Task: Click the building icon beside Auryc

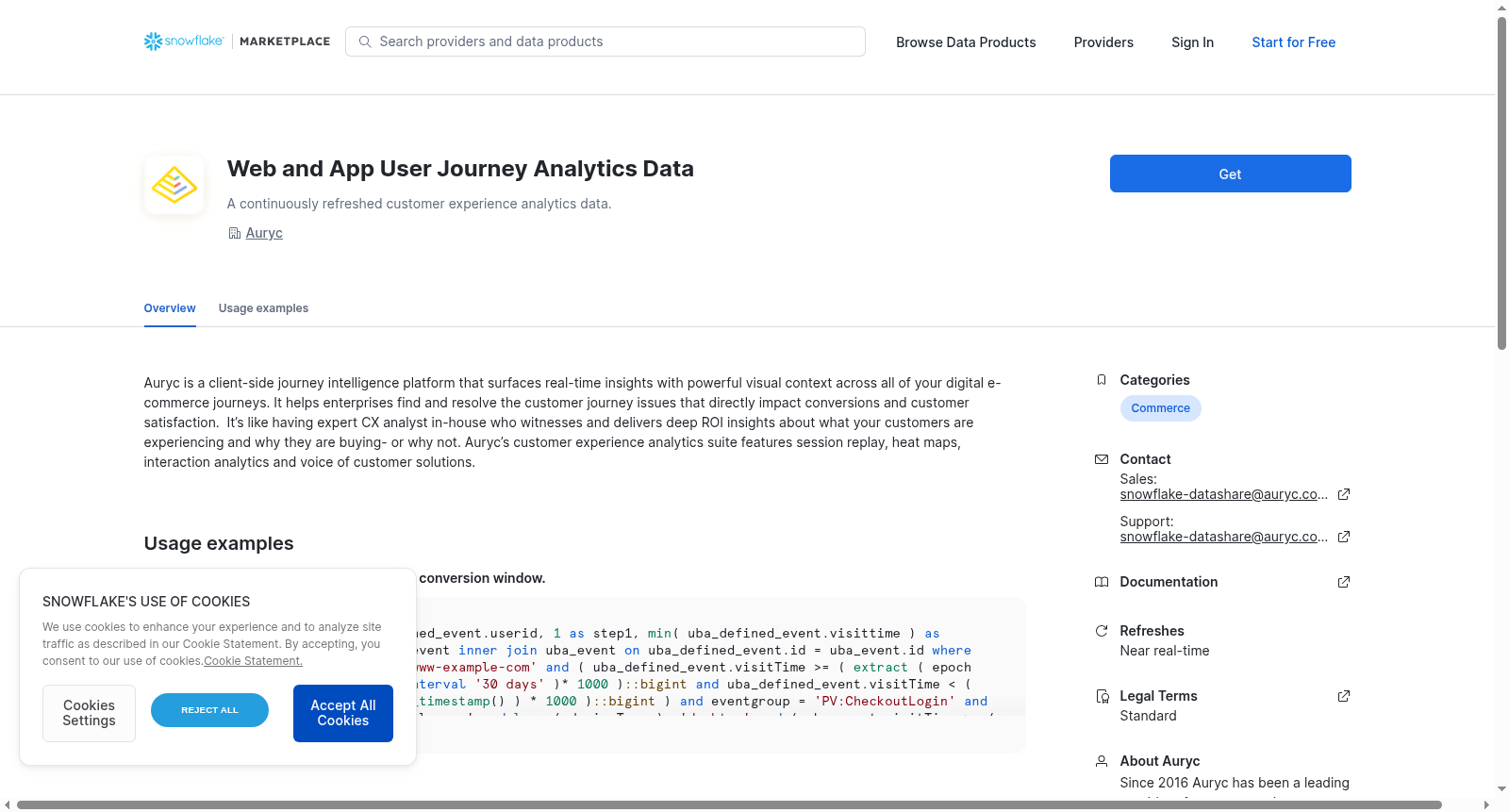Action: click(235, 233)
